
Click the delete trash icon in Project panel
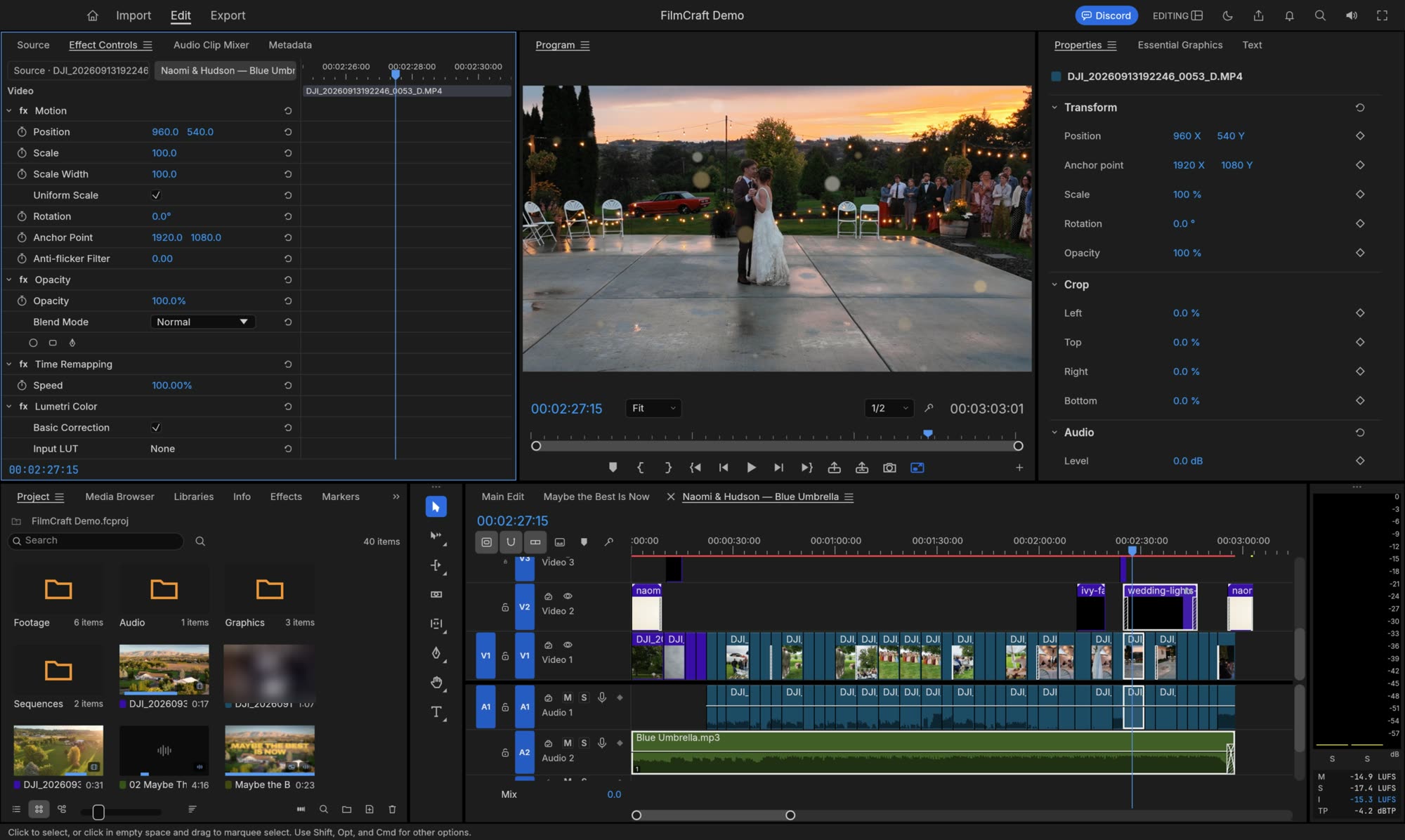(392, 809)
